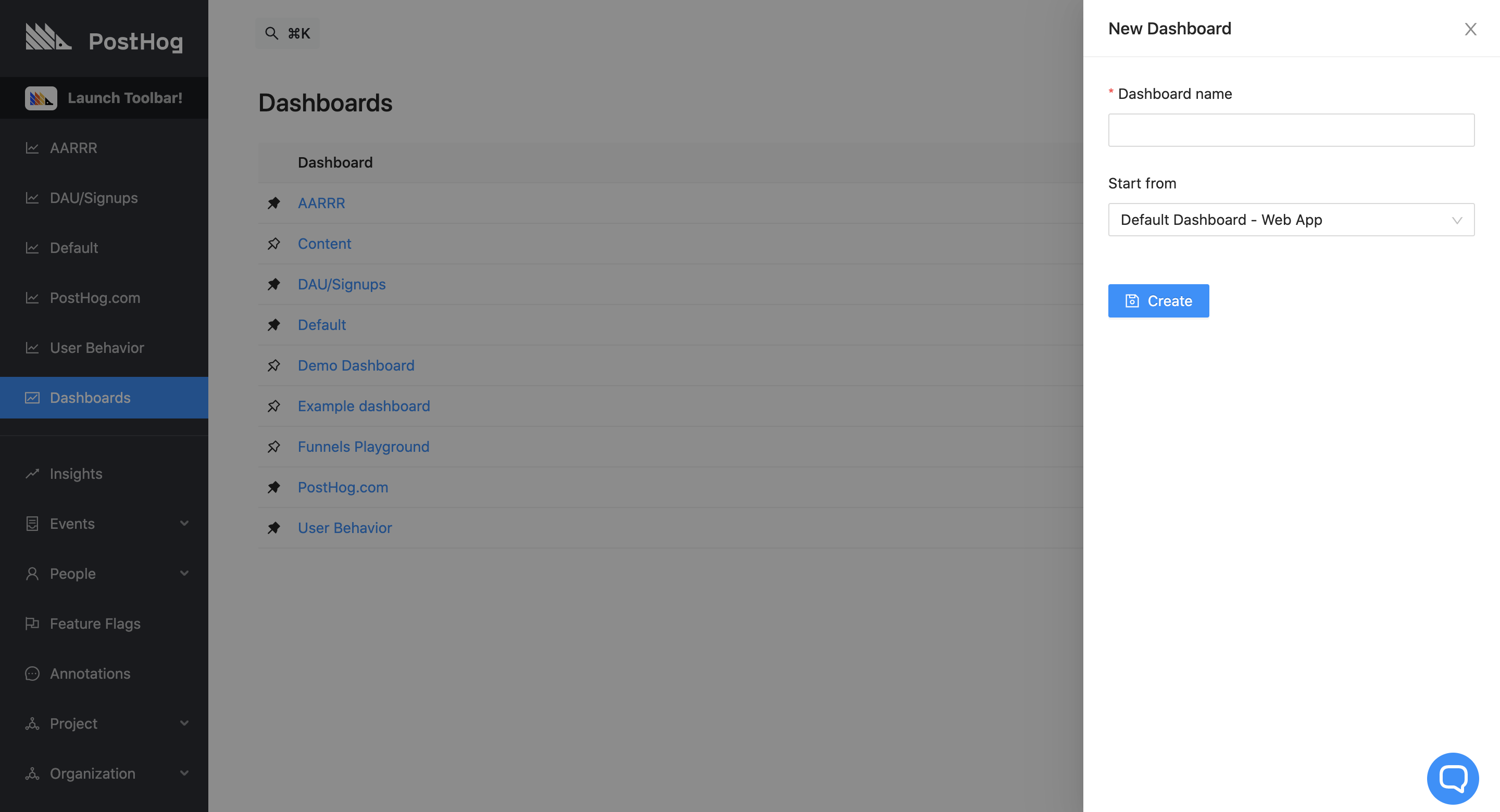Screen dimensions: 1500x812
Task: Open the Insights section from the sidebar
Action: click(75, 473)
